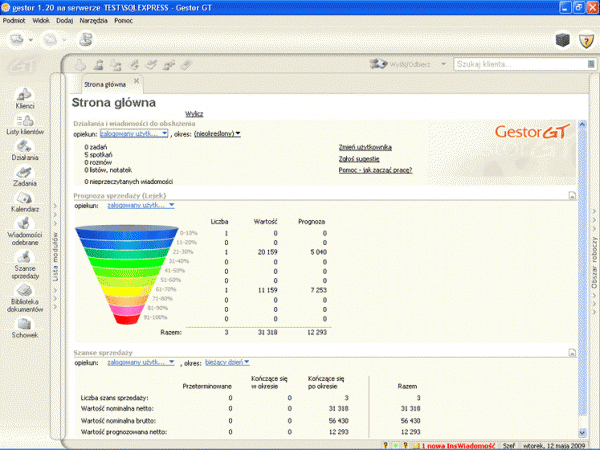Image resolution: width=600 pixels, height=450 pixels.
Task: Open opiekun dropdown in Prognoza sprzedaży
Action: point(140,205)
